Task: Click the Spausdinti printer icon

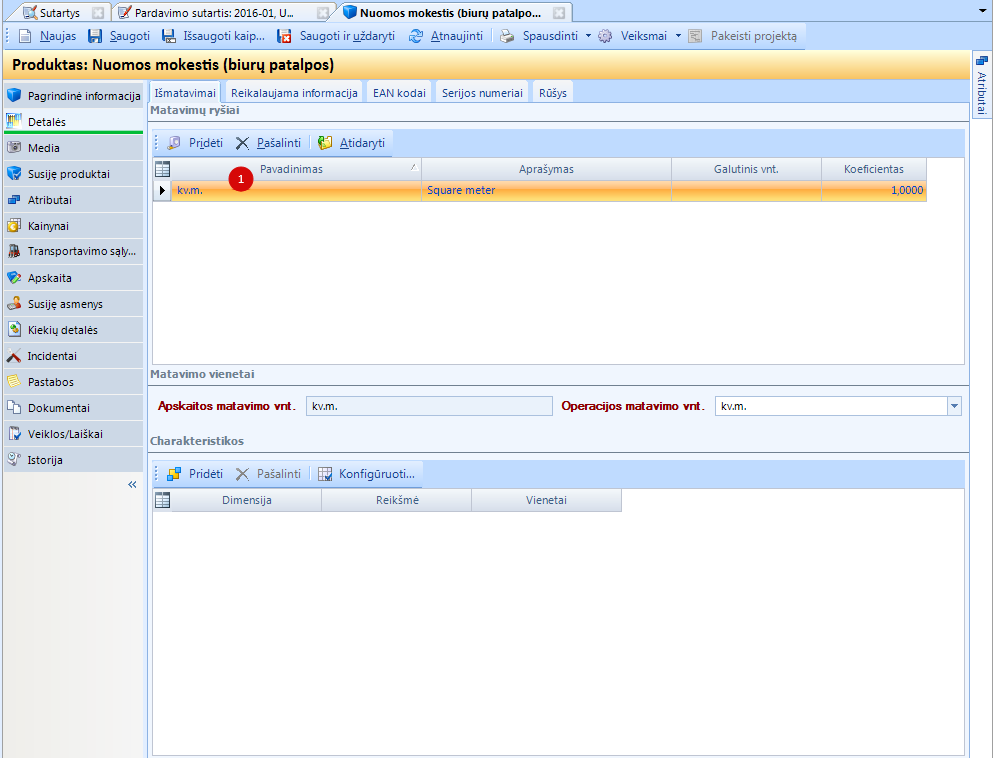Action: [507, 36]
